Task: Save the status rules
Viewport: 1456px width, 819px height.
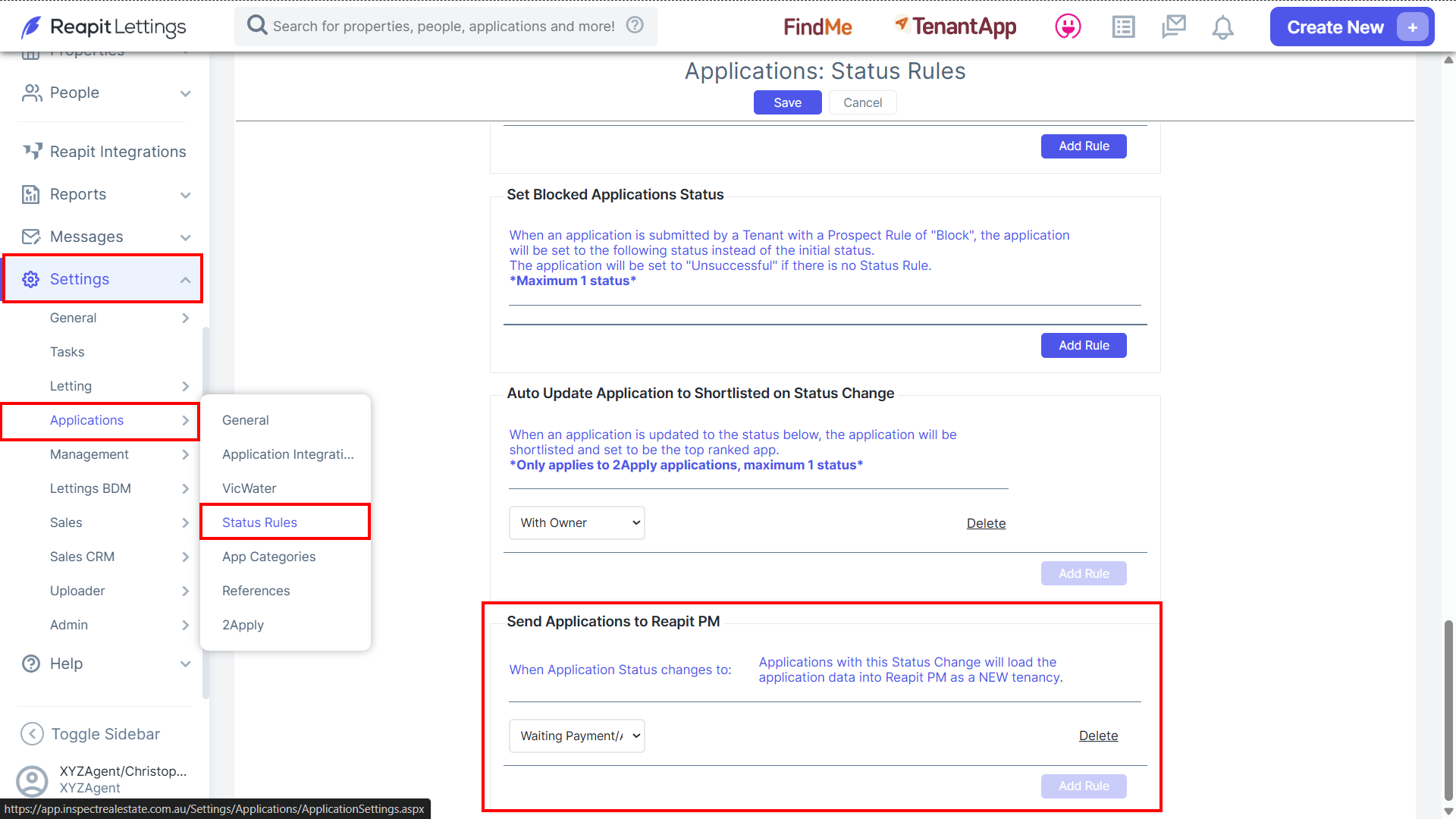Action: 787,102
